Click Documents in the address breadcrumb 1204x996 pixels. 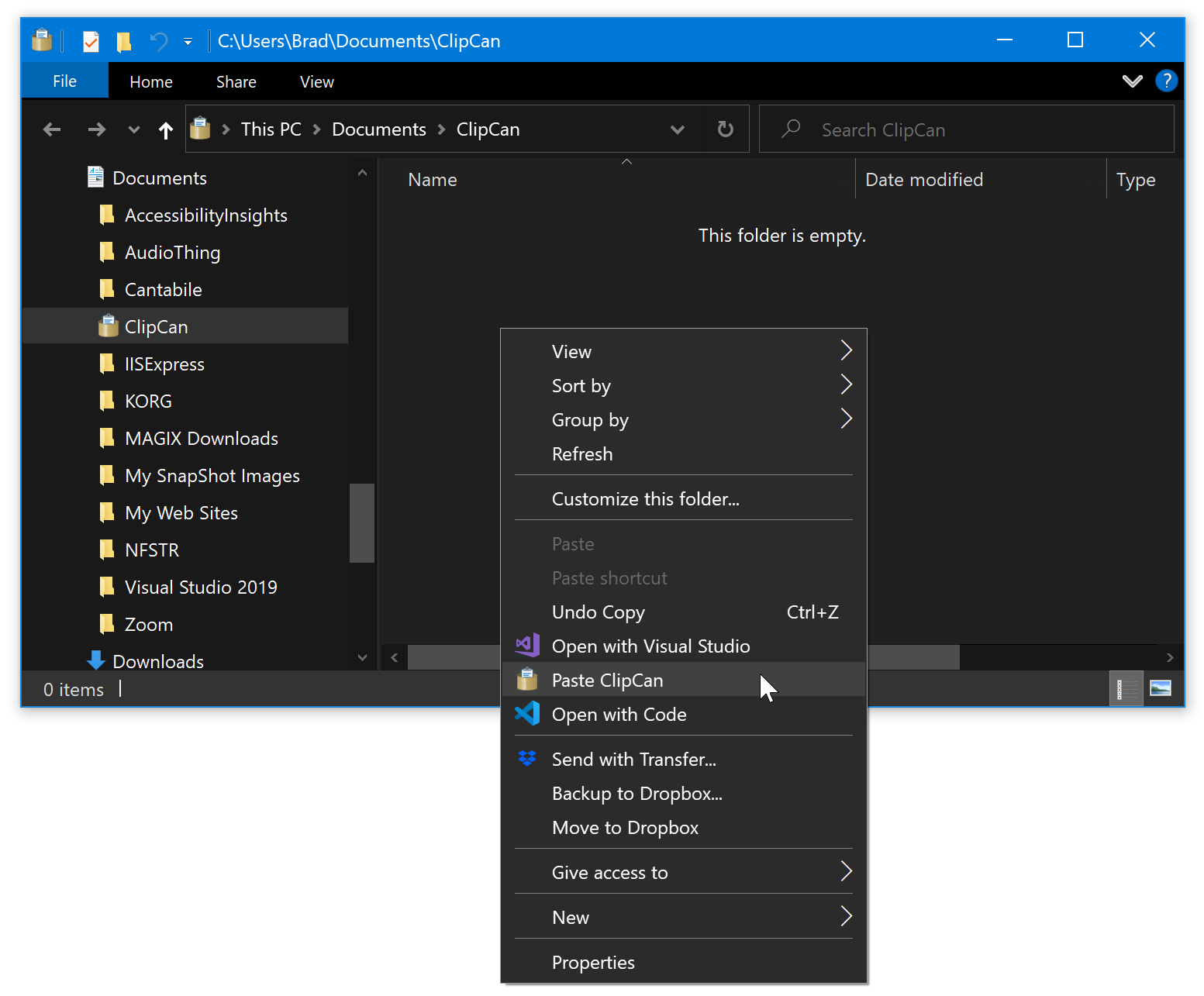point(378,129)
